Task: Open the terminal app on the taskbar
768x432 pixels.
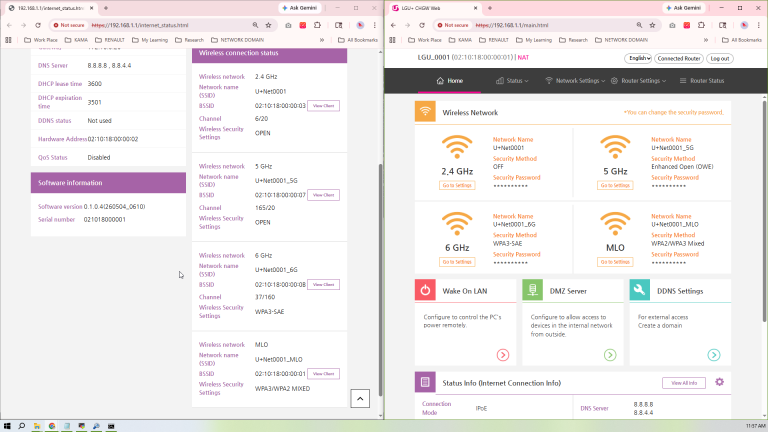Action: pyautogui.click(x=111, y=426)
